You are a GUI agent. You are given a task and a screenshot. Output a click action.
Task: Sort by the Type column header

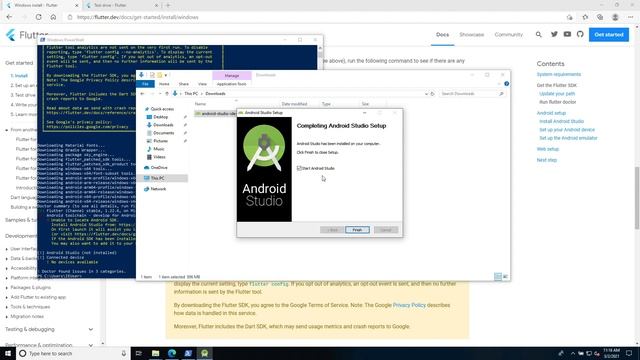[326, 104]
